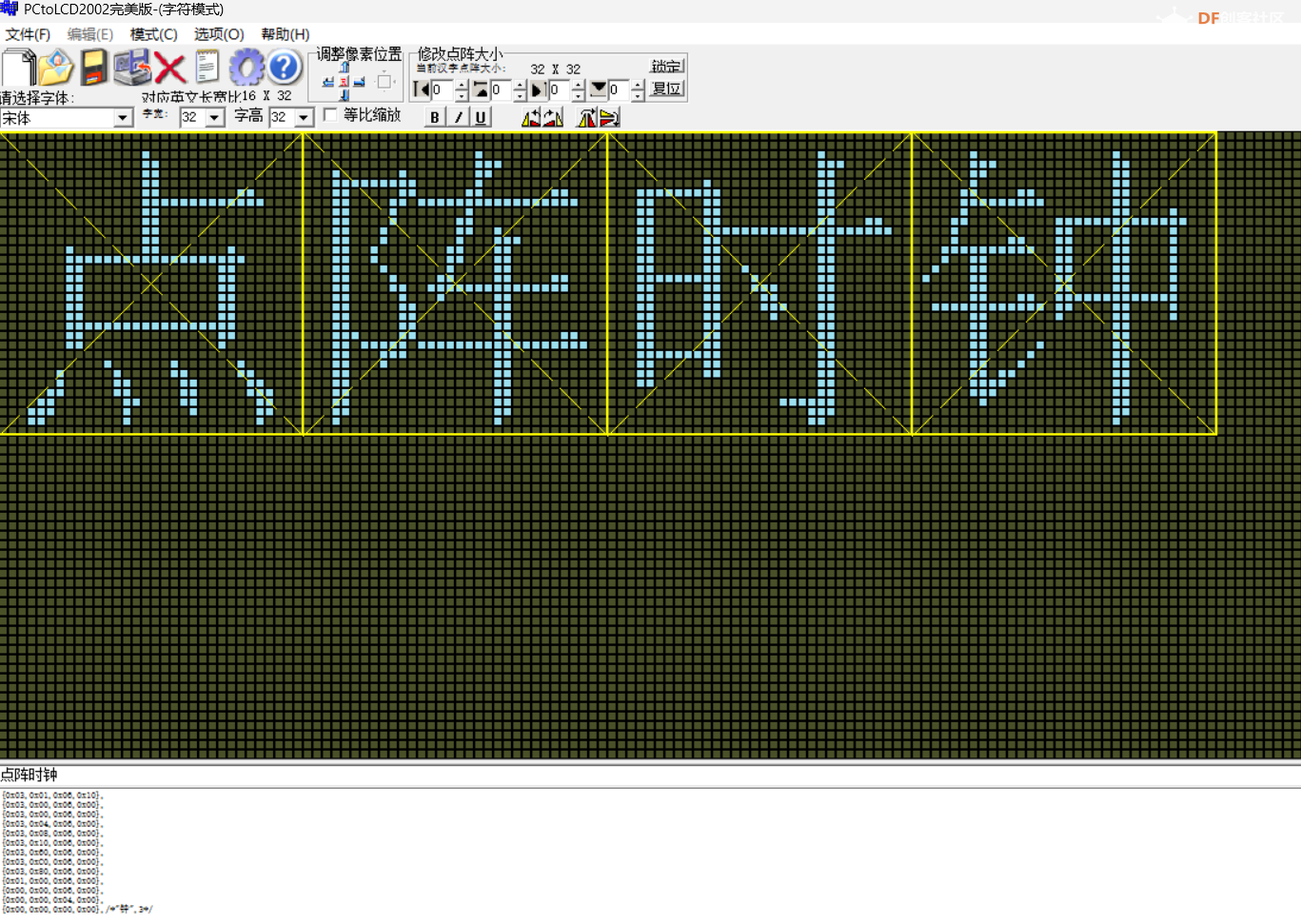Shift pixels up with the blue up arrow
Screen dimensions: 1301x924
[x=344, y=68]
